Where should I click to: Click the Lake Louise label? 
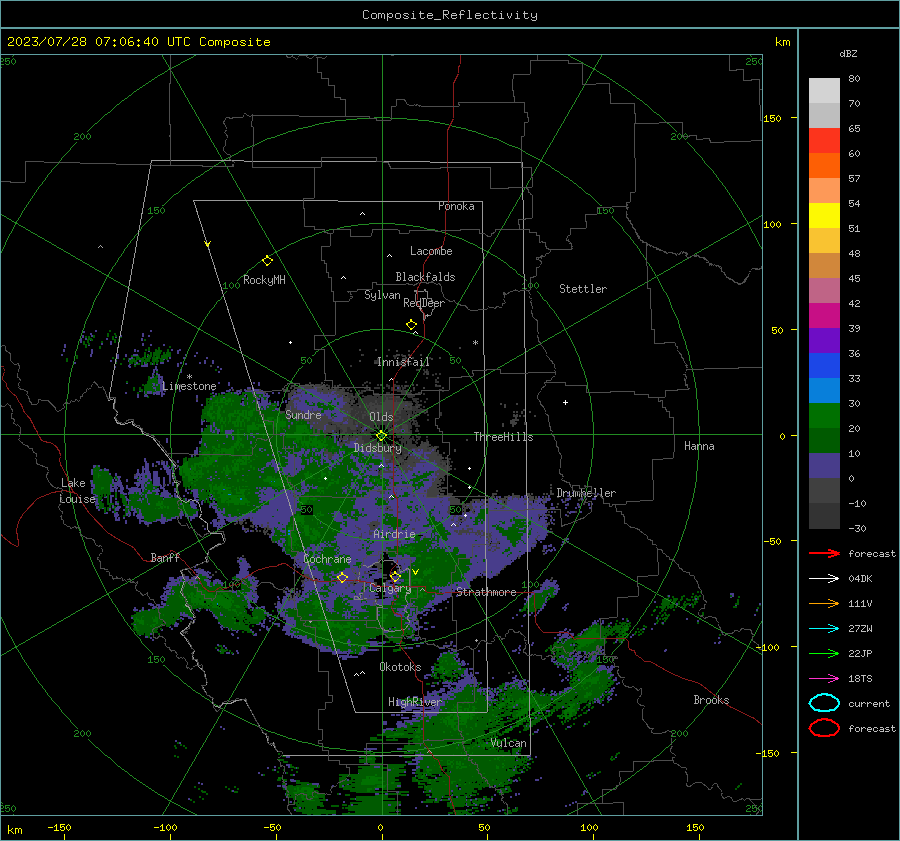pos(77,491)
